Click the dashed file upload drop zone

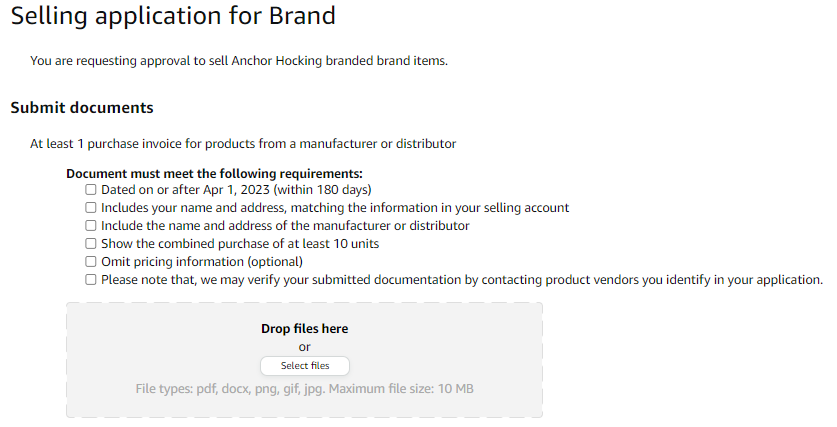[304, 360]
